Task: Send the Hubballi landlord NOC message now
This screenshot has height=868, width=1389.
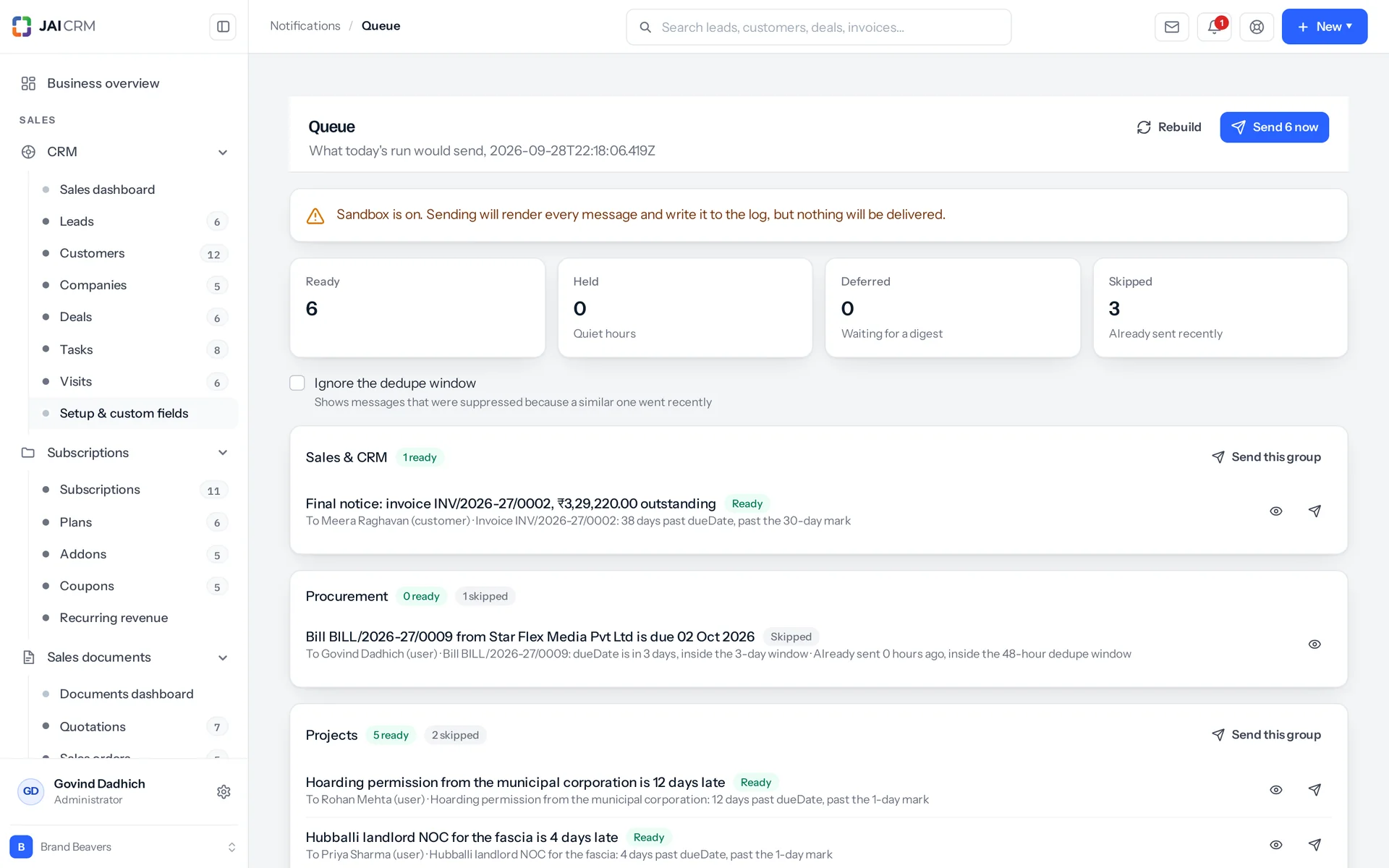Action: 1314,845
